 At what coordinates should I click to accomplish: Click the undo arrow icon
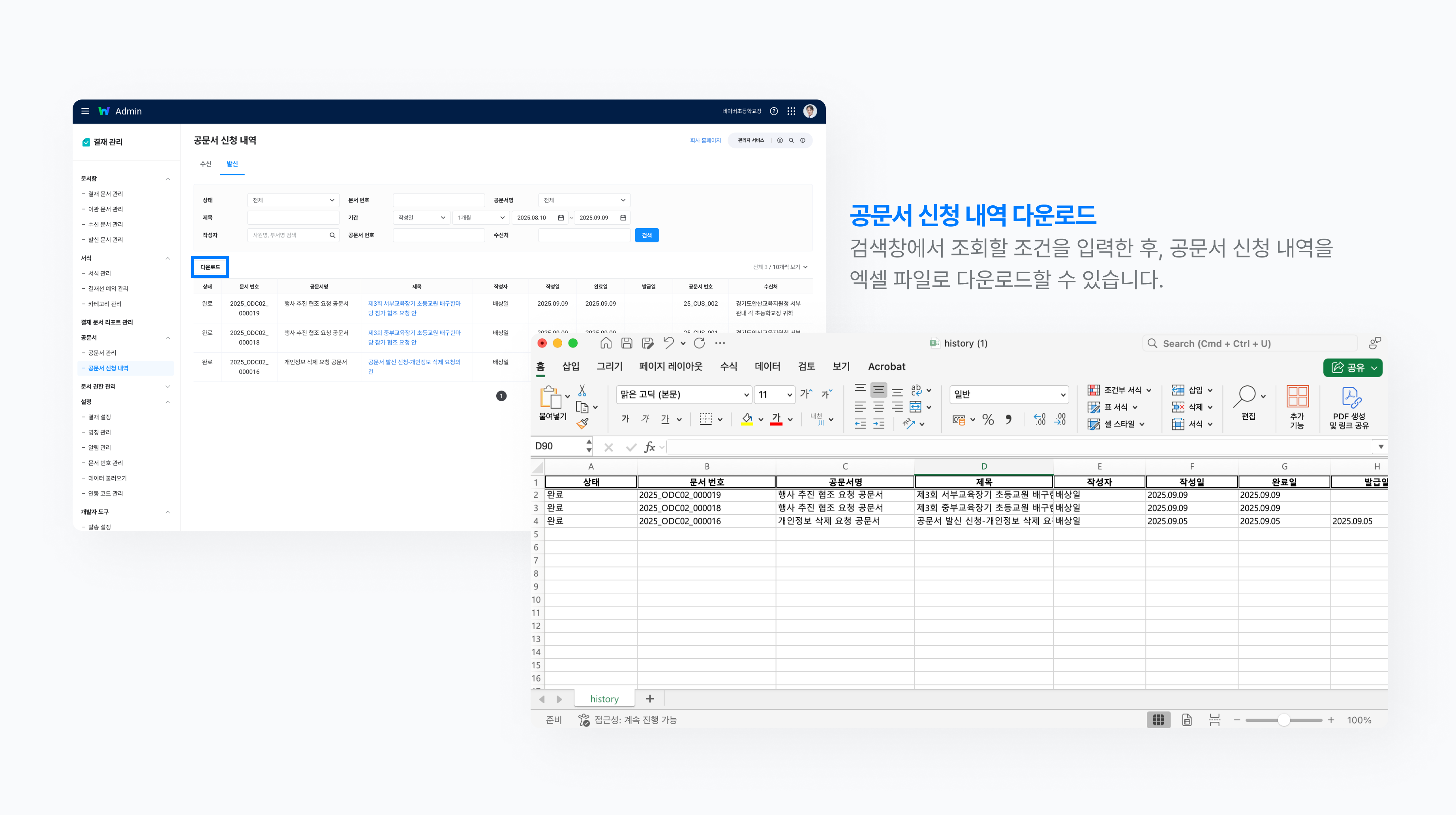point(669,343)
